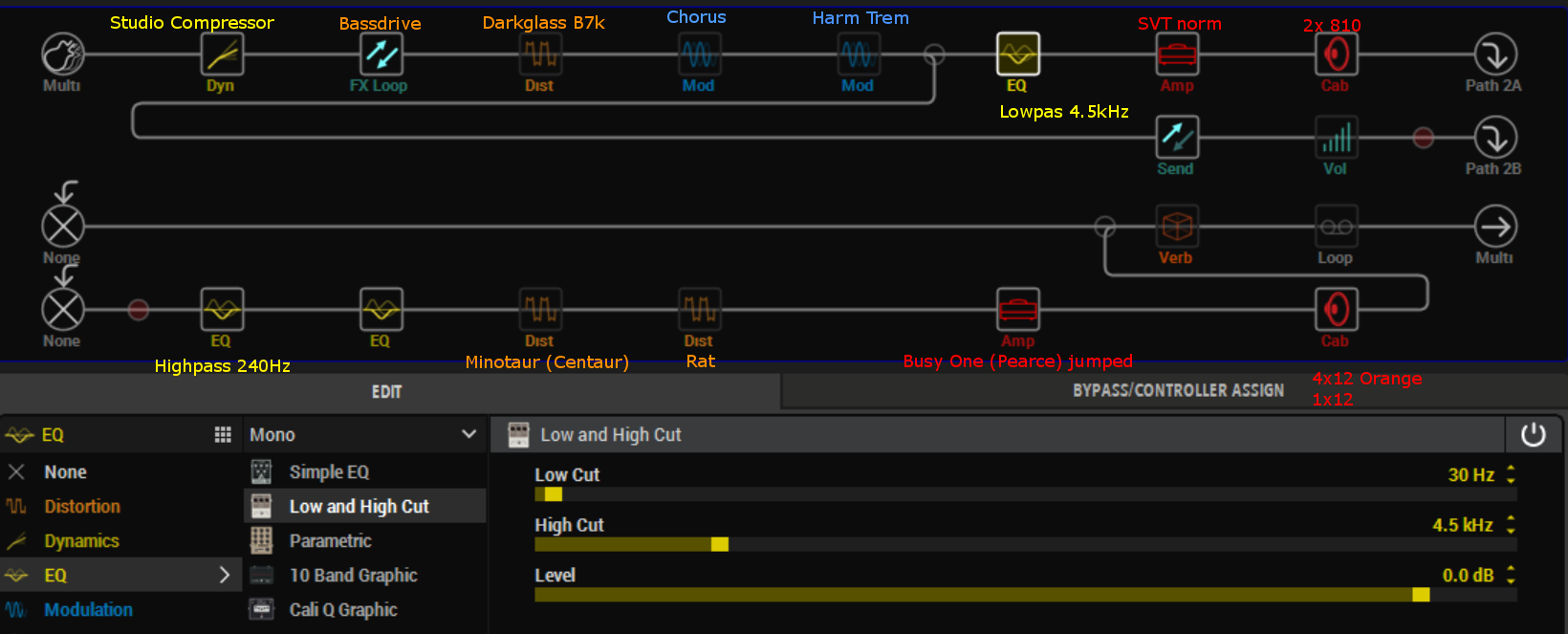Open the Mono/Stereo dropdown
Viewport: 1568px width, 634px height.
pyautogui.click(x=363, y=435)
